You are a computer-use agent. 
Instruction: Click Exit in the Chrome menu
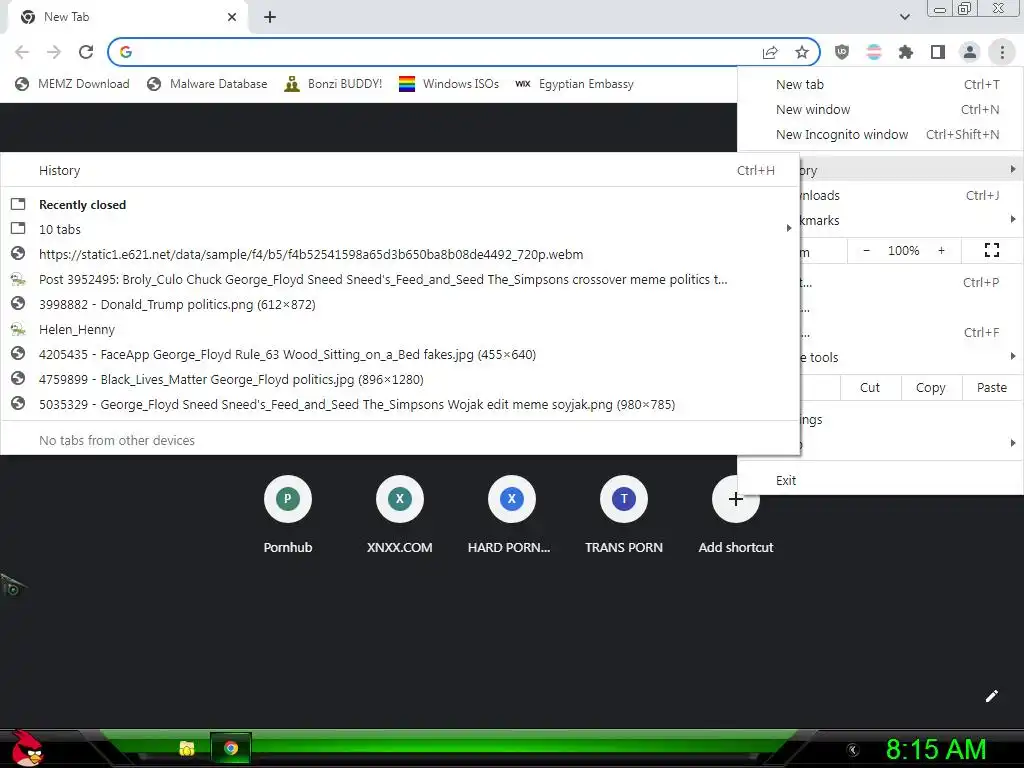click(880, 480)
